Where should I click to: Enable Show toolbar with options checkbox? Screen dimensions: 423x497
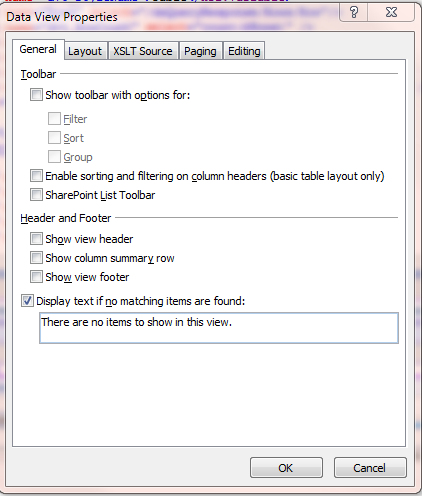tap(36, 95)
